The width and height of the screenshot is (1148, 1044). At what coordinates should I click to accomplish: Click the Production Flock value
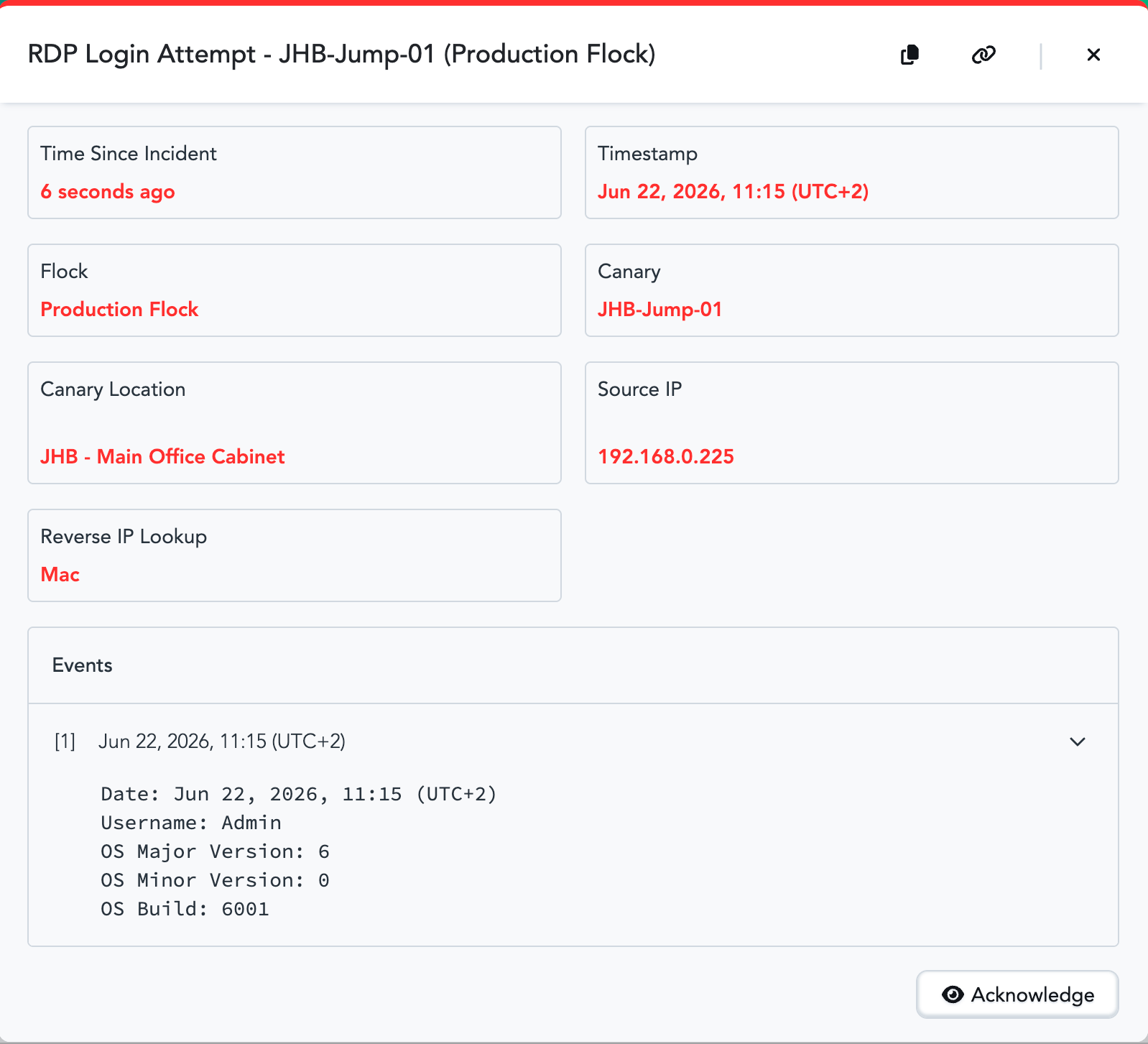[119, 309]
